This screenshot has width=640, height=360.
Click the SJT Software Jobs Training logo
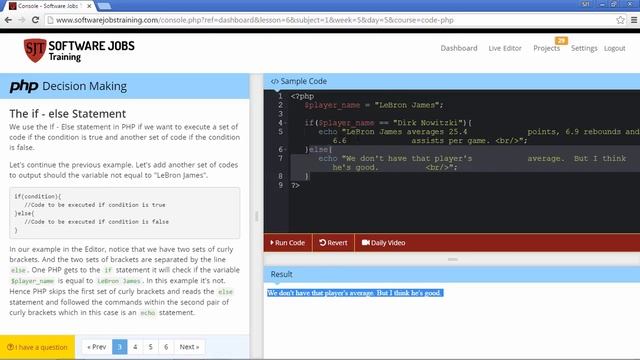(x=79, y=51)
